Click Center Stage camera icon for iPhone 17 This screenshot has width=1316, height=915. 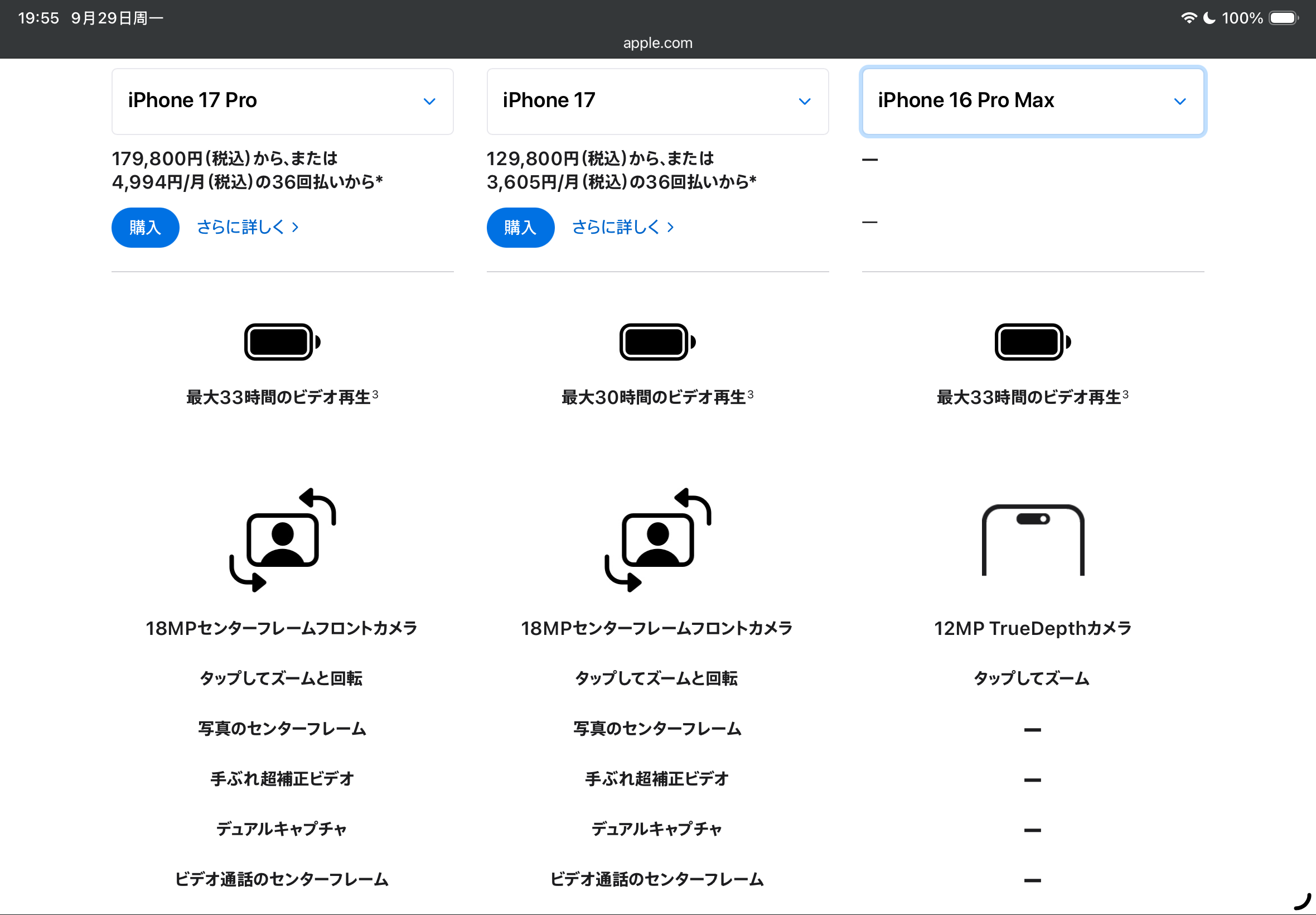[x=657, y=540]
